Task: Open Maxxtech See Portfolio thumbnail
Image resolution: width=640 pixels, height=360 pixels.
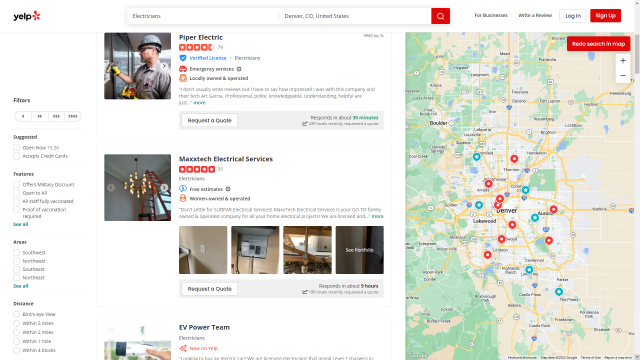Action: tap(360, 250)
